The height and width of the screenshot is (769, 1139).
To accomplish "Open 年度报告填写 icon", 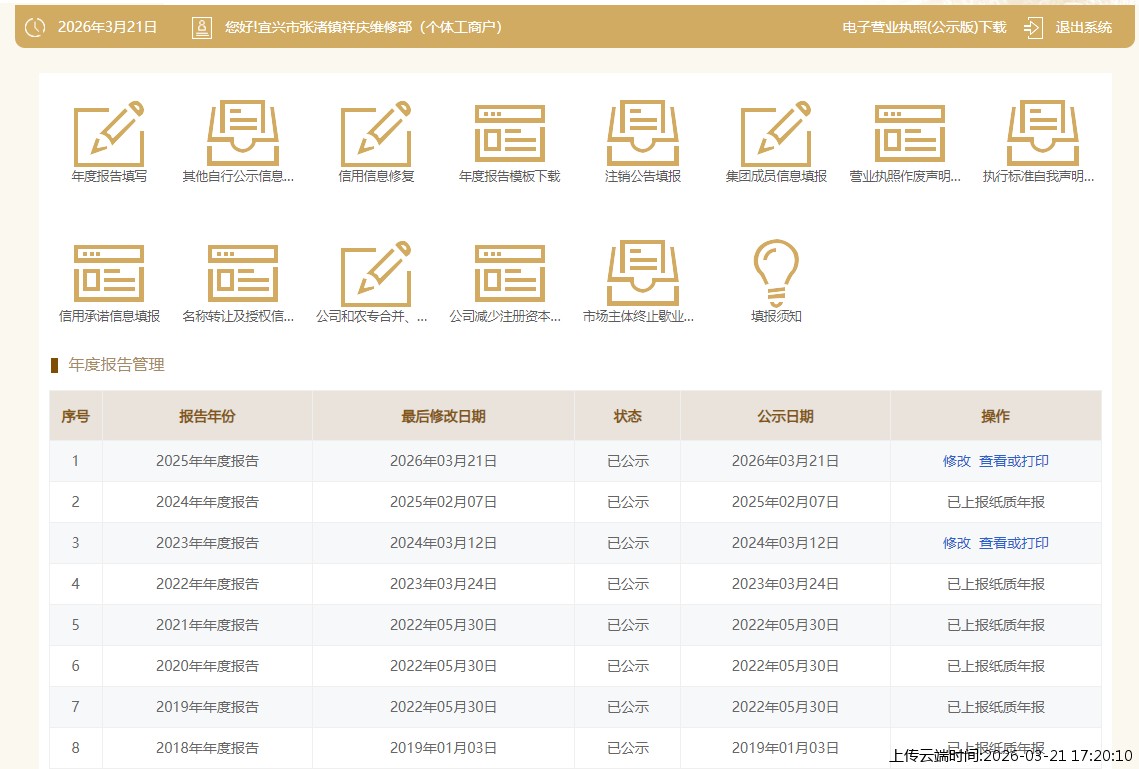I will [109, 134].
